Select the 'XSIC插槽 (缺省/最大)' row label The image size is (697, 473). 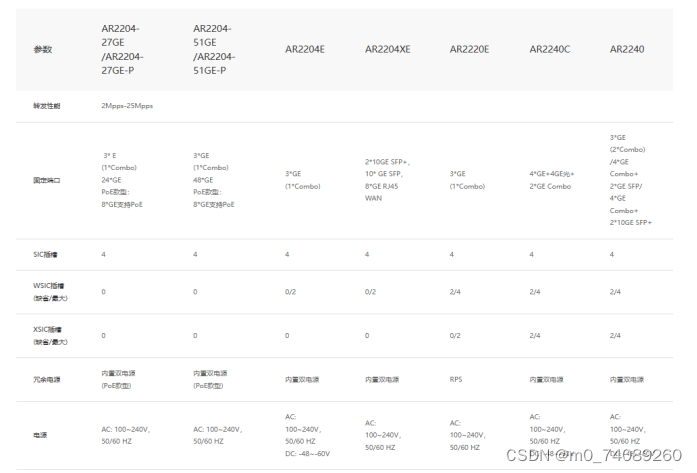(50, 336)
